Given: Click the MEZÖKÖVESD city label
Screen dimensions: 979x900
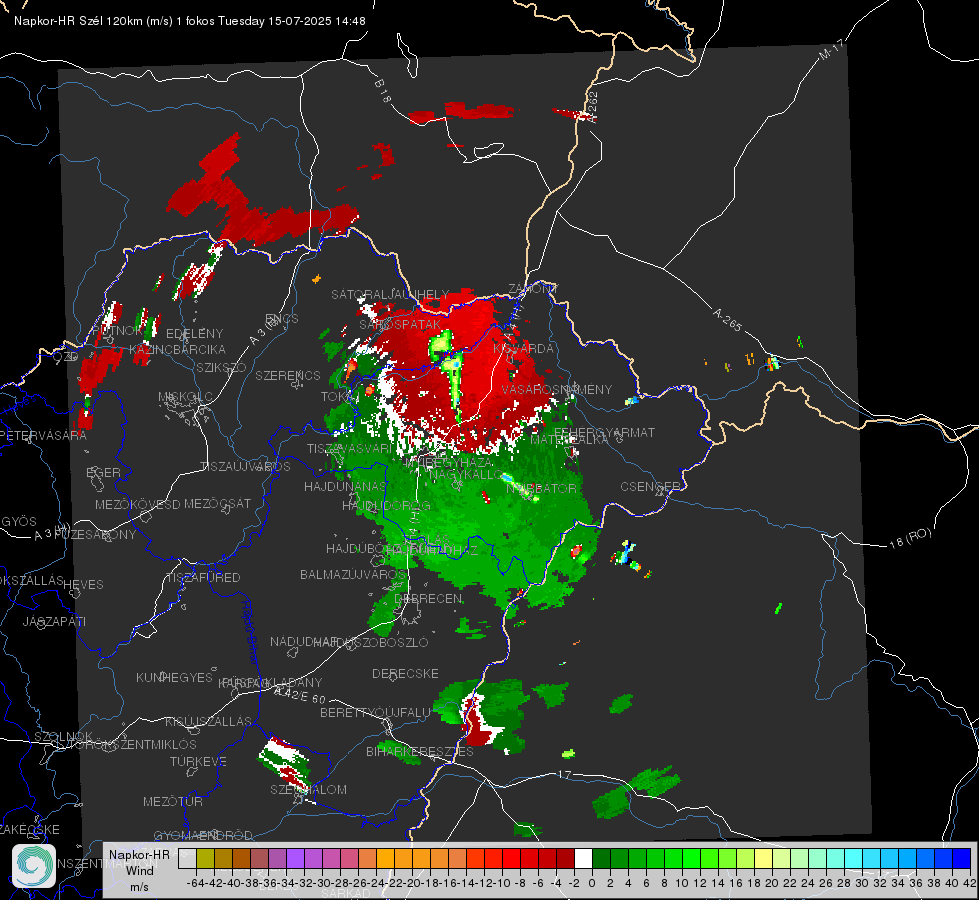Looking at the screenshot, I should pyautogui.click(x=138, y=504).
